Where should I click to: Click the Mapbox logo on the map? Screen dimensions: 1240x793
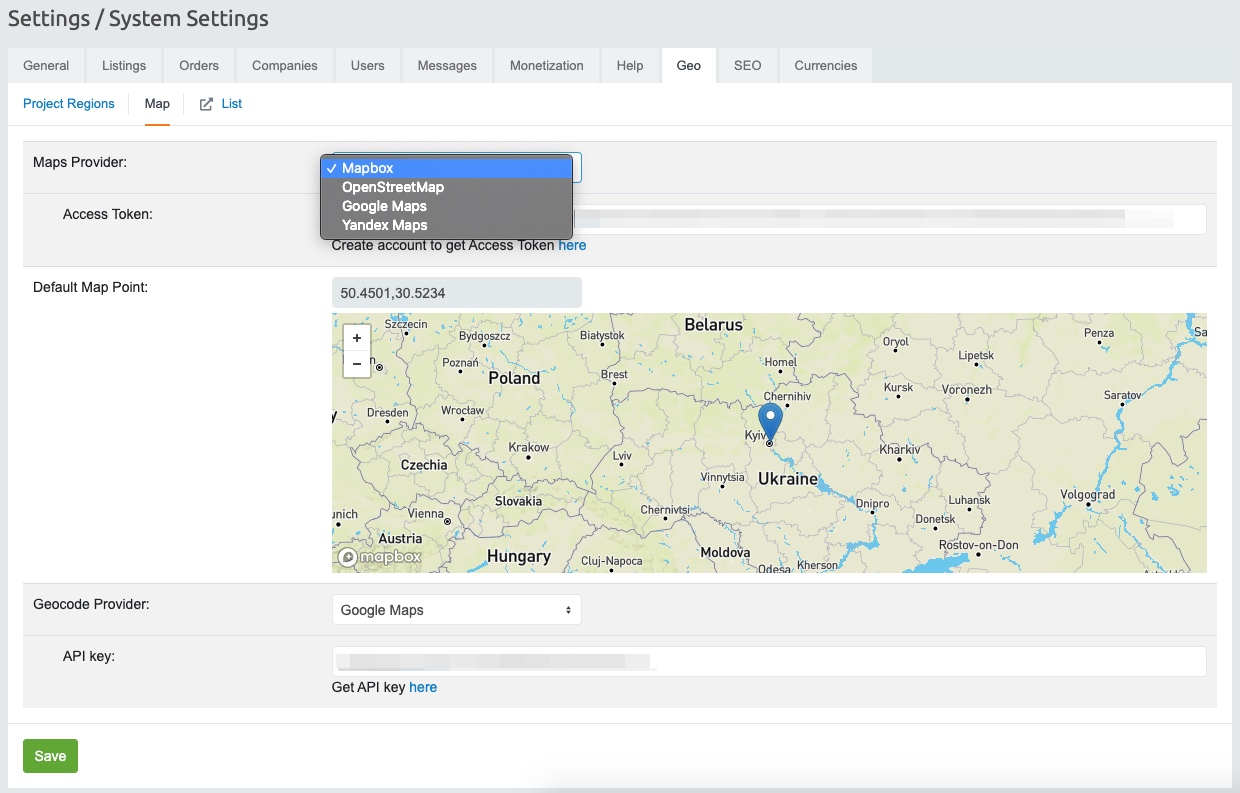click(380, 557)
